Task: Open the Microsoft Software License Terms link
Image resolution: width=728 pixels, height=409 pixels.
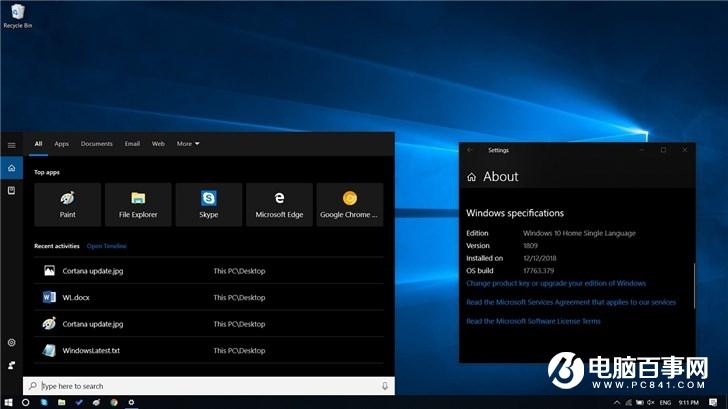Action: pos(533,321)
